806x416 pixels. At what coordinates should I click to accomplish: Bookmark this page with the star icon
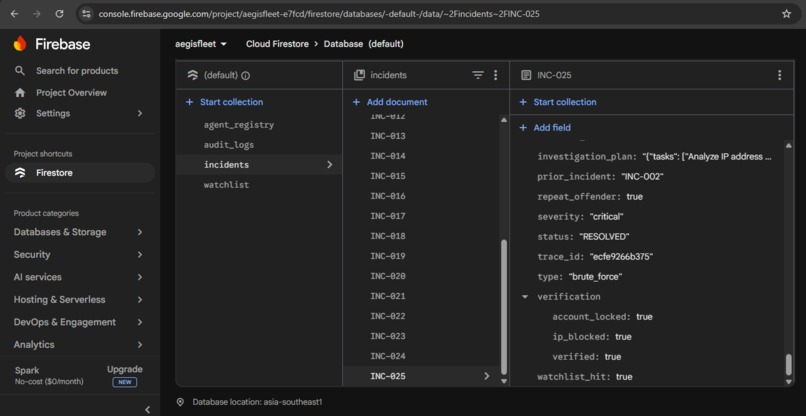pos(786,14)
